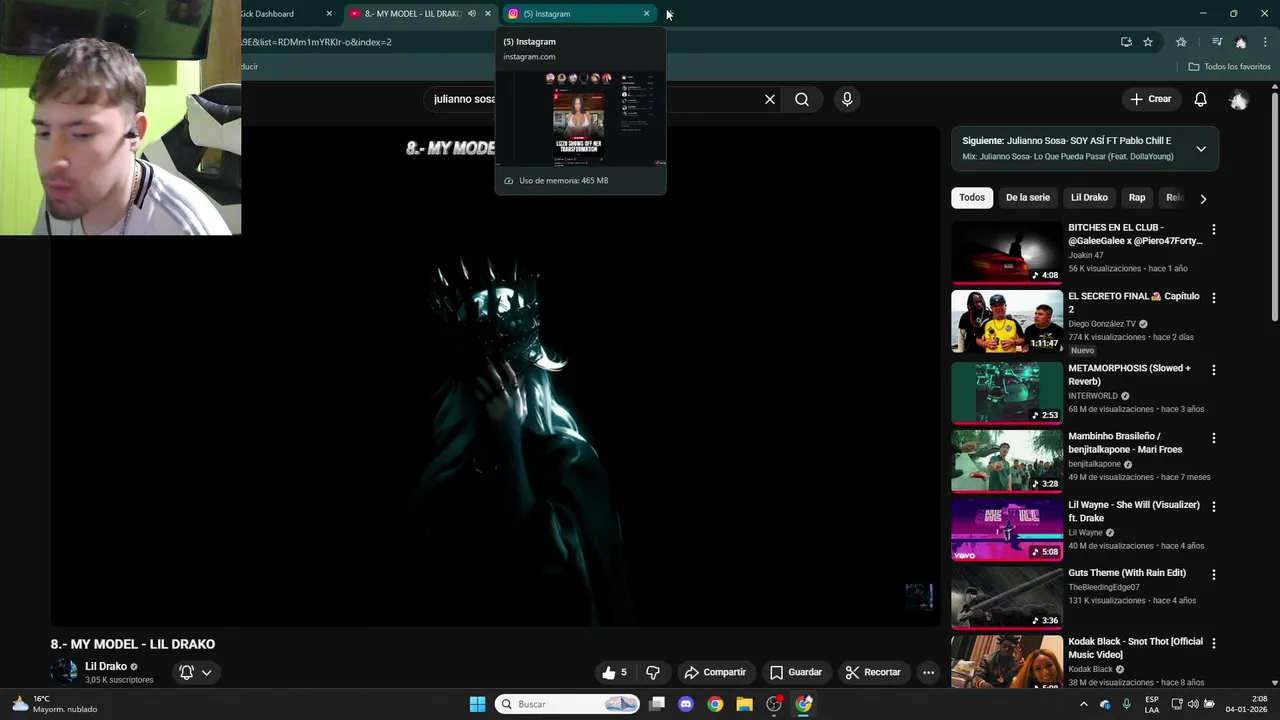Open the media control icon in Chrome toolbar
Image resolution: width=1280 pixels, height=720 pixels.
(1217, 42)
